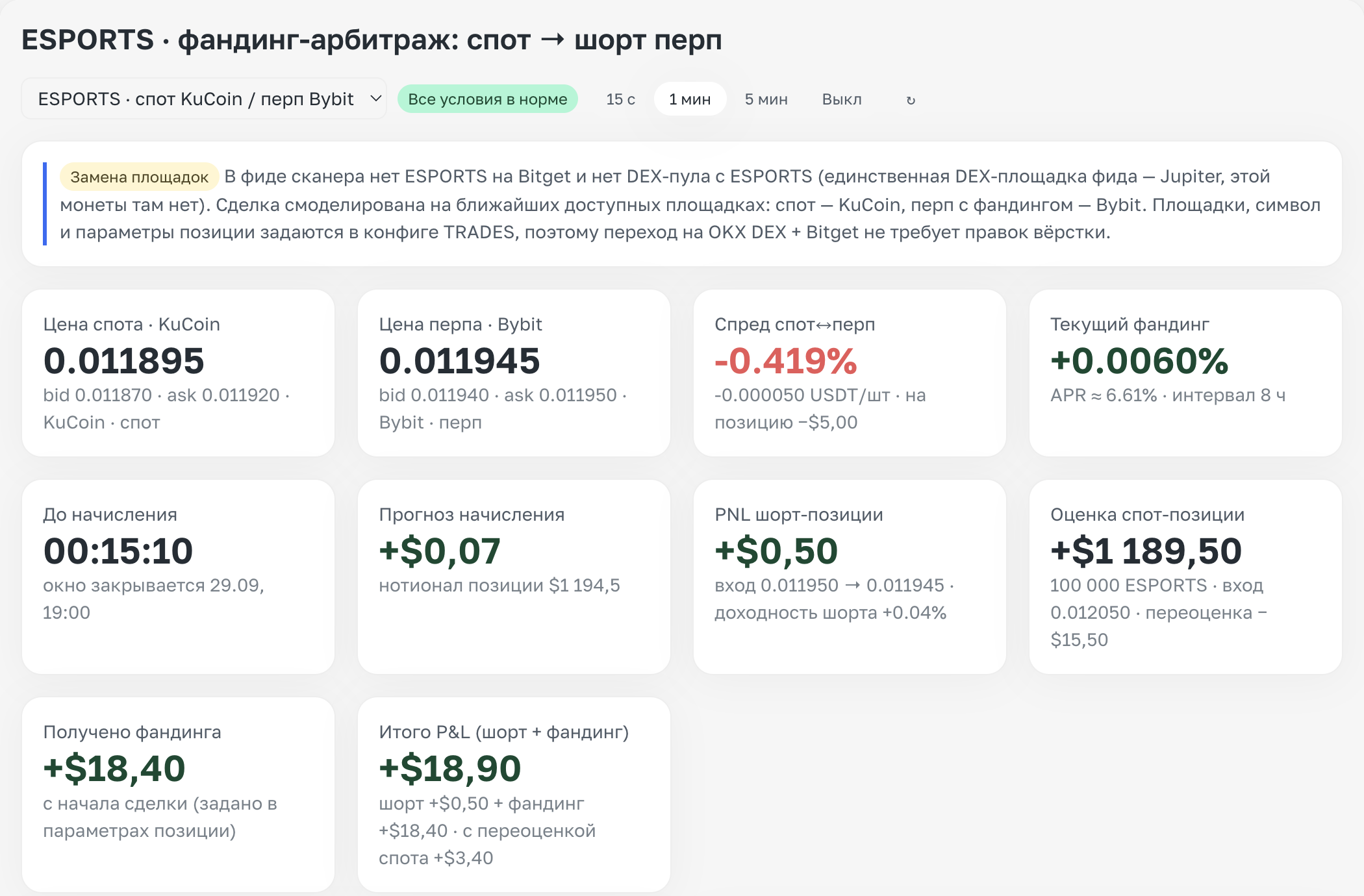Click the spread value -0.419%
The width and height of the screenshot is (1364, 896).
pos(786,361)
